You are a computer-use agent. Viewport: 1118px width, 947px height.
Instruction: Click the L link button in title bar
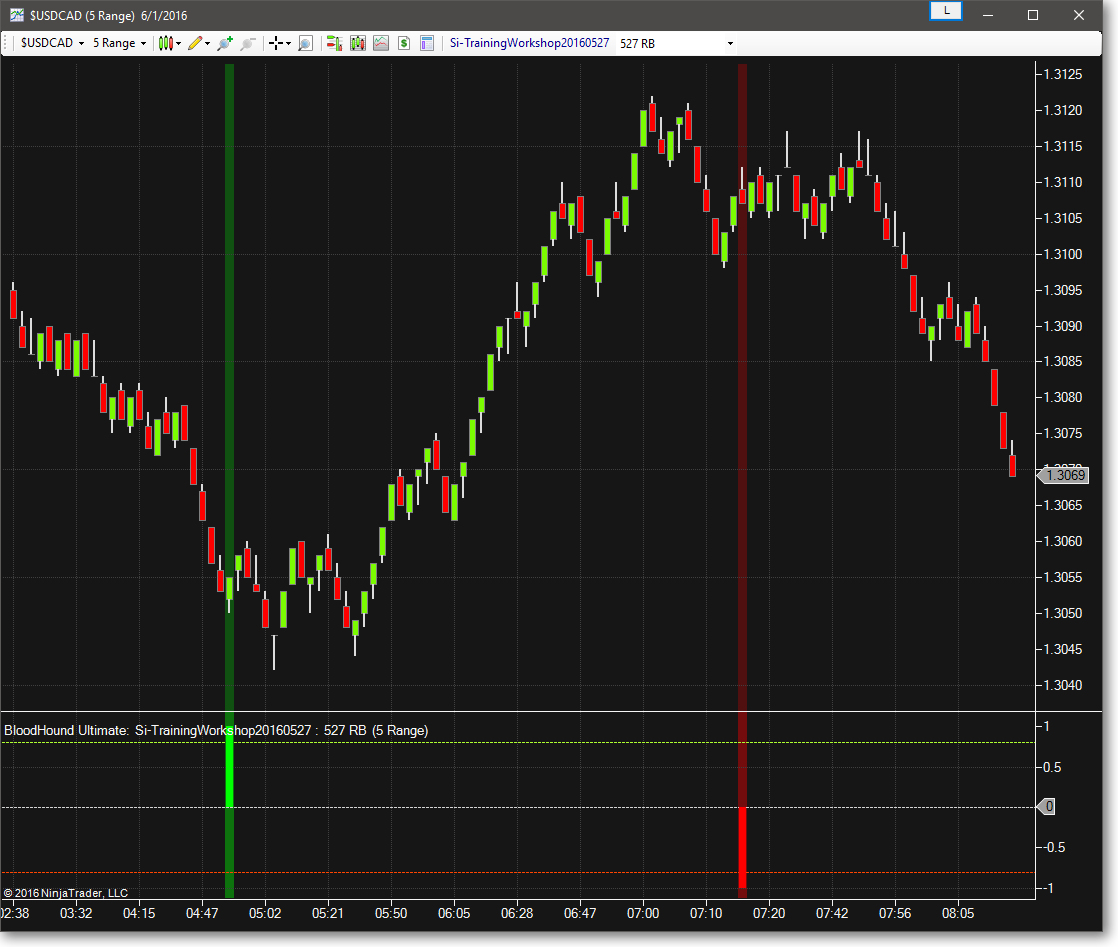[946, 11]
